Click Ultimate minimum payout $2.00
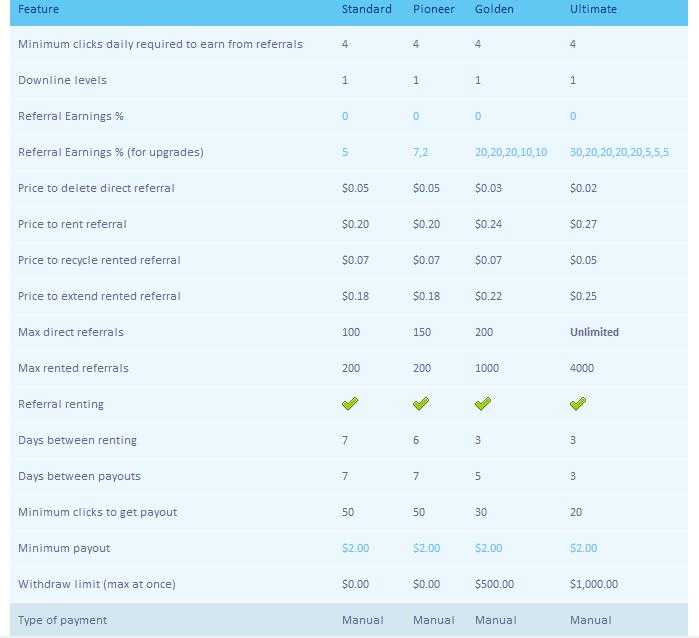Image resolution: width=699 pixels, height=638 pixels. tap(583, 548)
